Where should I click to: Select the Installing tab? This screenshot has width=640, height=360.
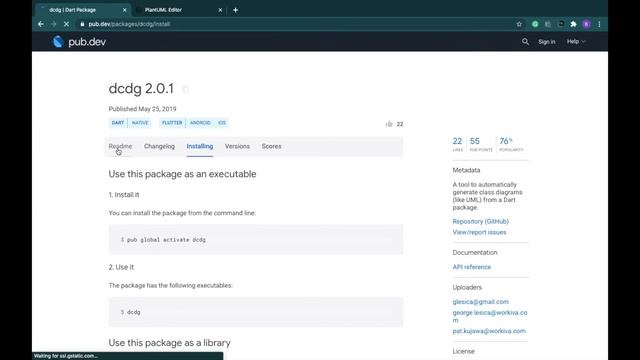pyautogui.click(x=200, y=146)
